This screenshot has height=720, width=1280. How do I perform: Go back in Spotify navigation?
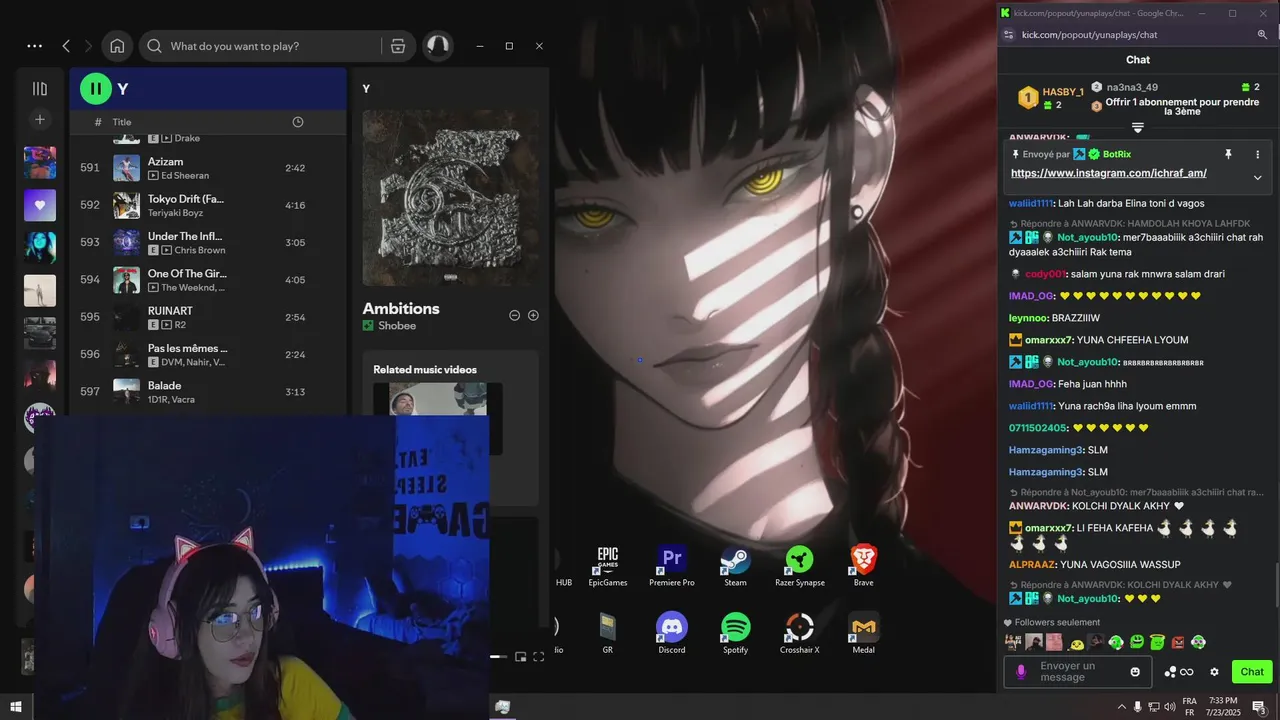pyautogui.click(x=66, y=46)
